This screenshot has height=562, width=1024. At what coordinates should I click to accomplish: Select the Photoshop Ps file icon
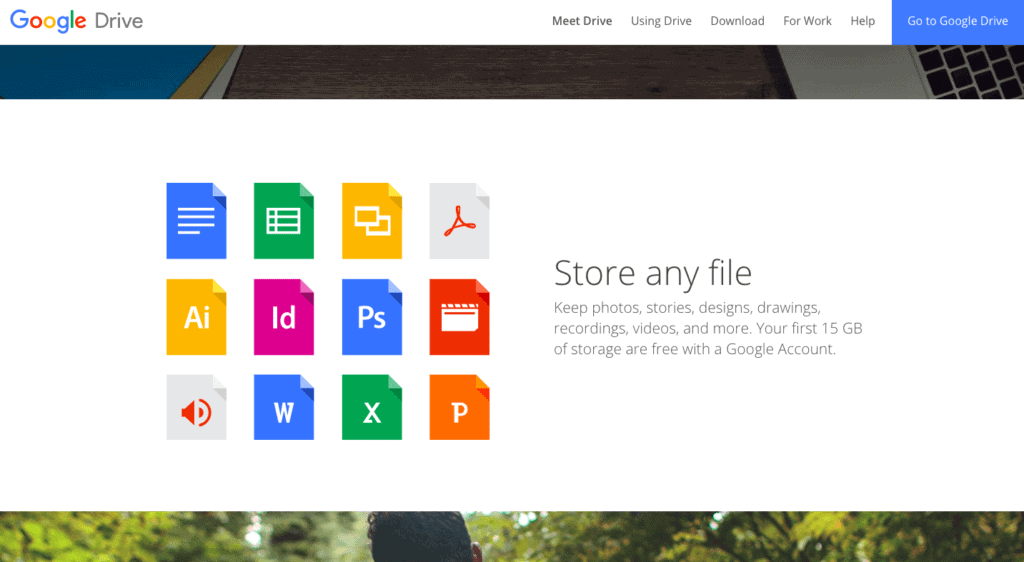(372, 317)
